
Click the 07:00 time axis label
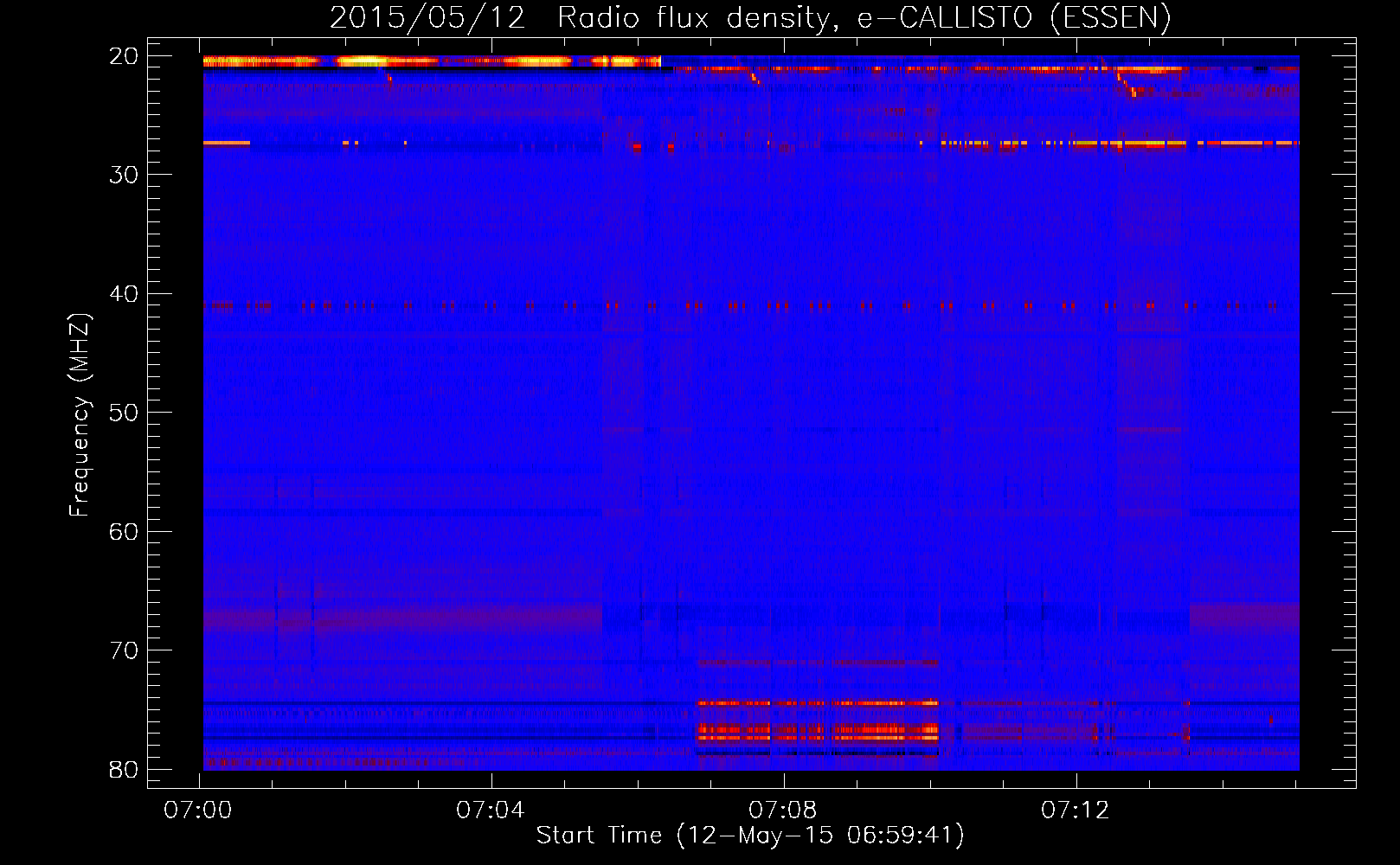coord(198,811)
